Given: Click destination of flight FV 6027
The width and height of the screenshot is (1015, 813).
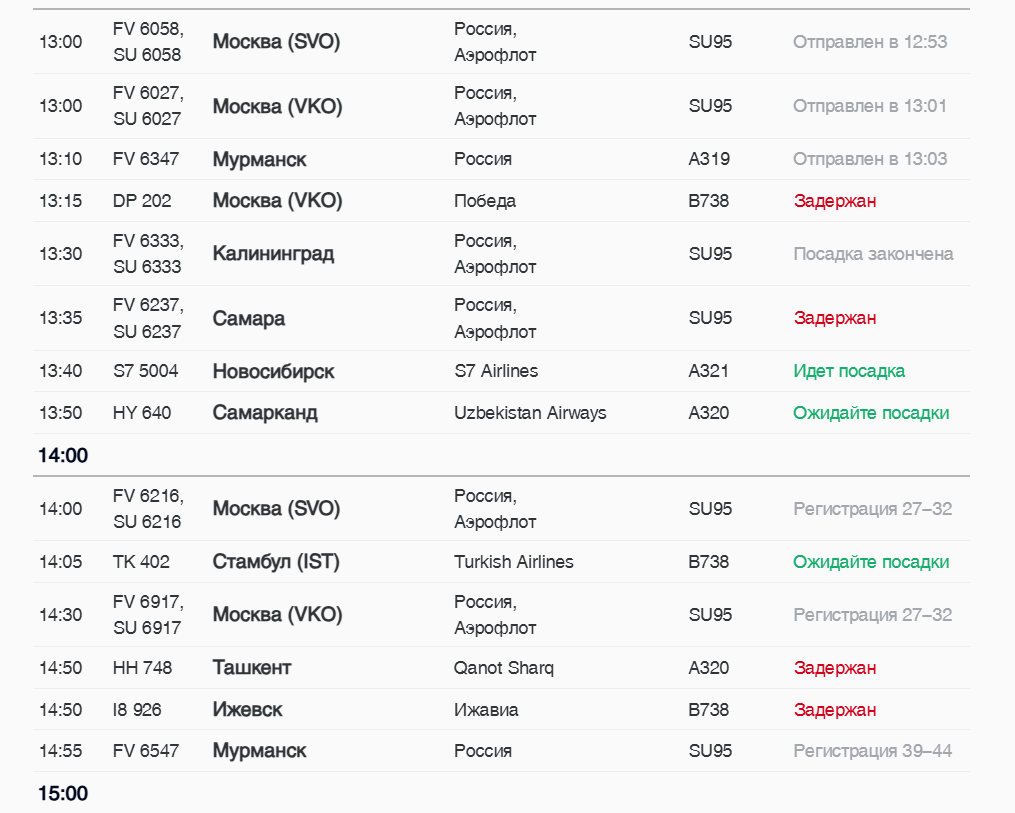Looking at the screenshot, I should (277, 106).
